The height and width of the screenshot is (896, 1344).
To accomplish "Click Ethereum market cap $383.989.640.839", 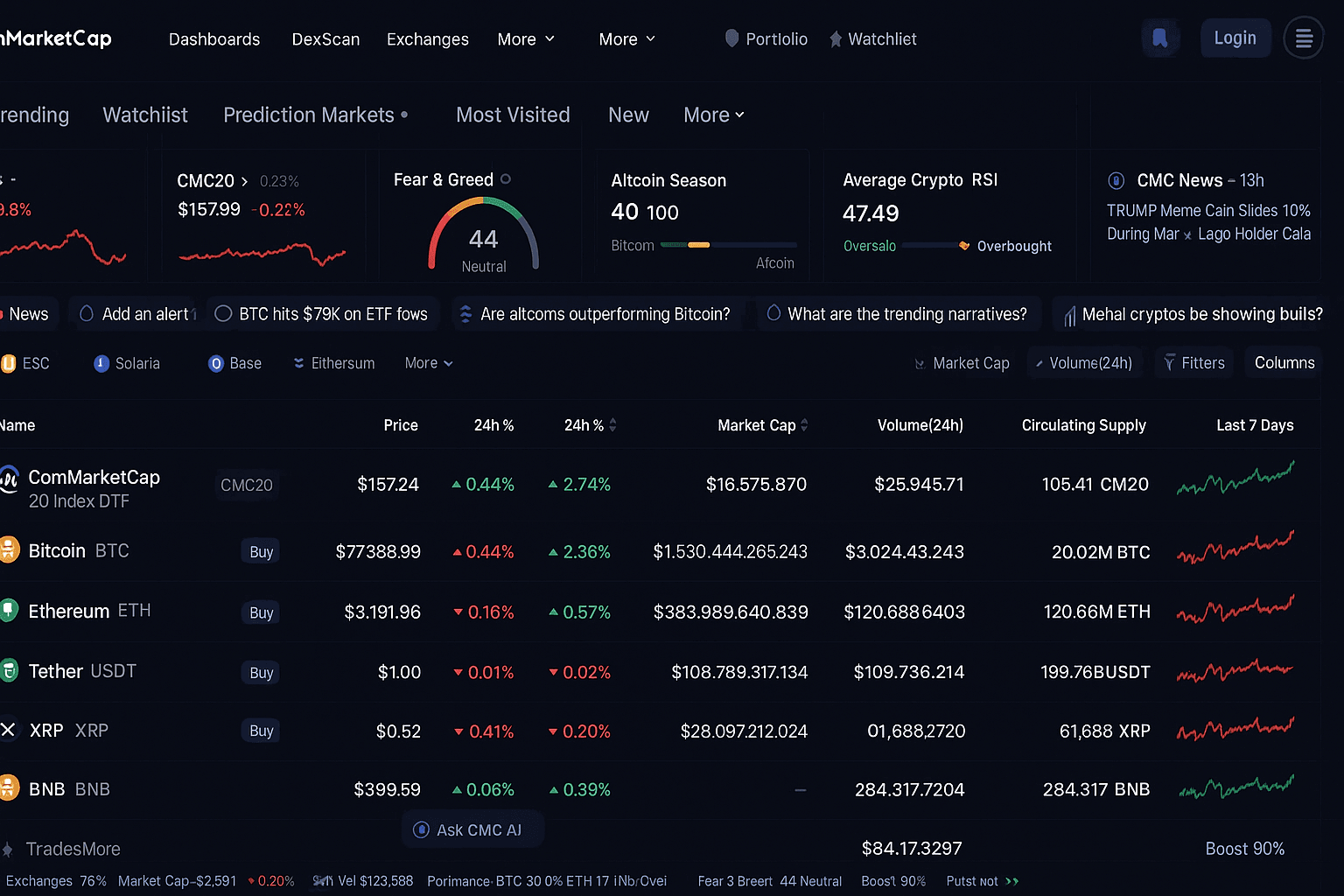I will tap(731, 612).
